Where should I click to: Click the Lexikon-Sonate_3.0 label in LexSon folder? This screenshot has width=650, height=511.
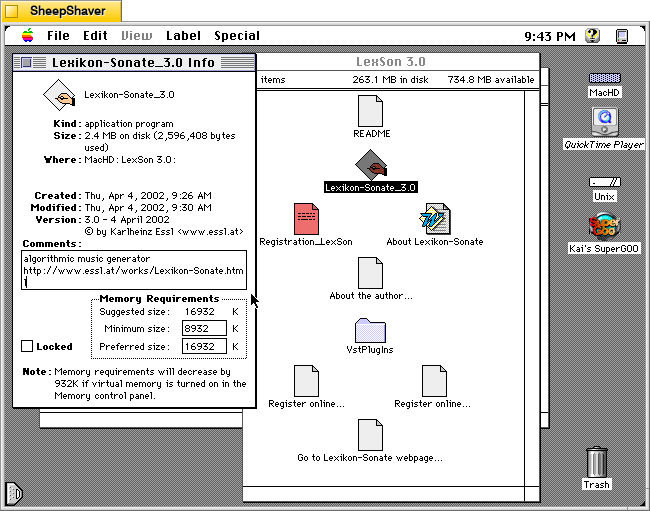pyautogui.click(x=371, y=187)
